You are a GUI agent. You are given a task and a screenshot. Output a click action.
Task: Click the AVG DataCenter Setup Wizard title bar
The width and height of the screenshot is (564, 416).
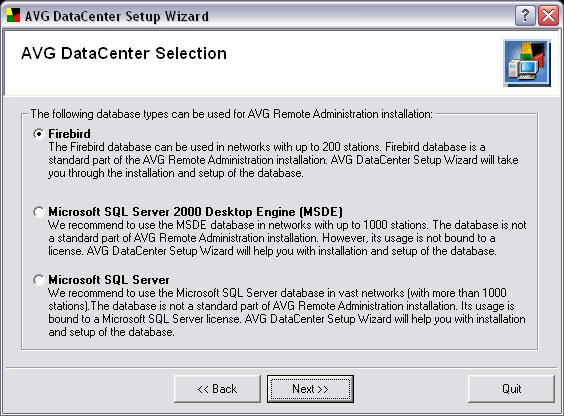coord(117,16)
